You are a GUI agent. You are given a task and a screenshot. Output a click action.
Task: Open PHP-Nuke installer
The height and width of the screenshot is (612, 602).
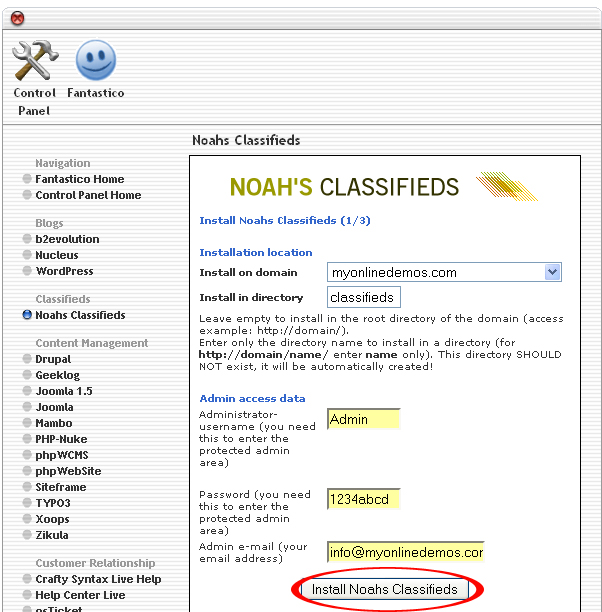(x=61, y=439)
